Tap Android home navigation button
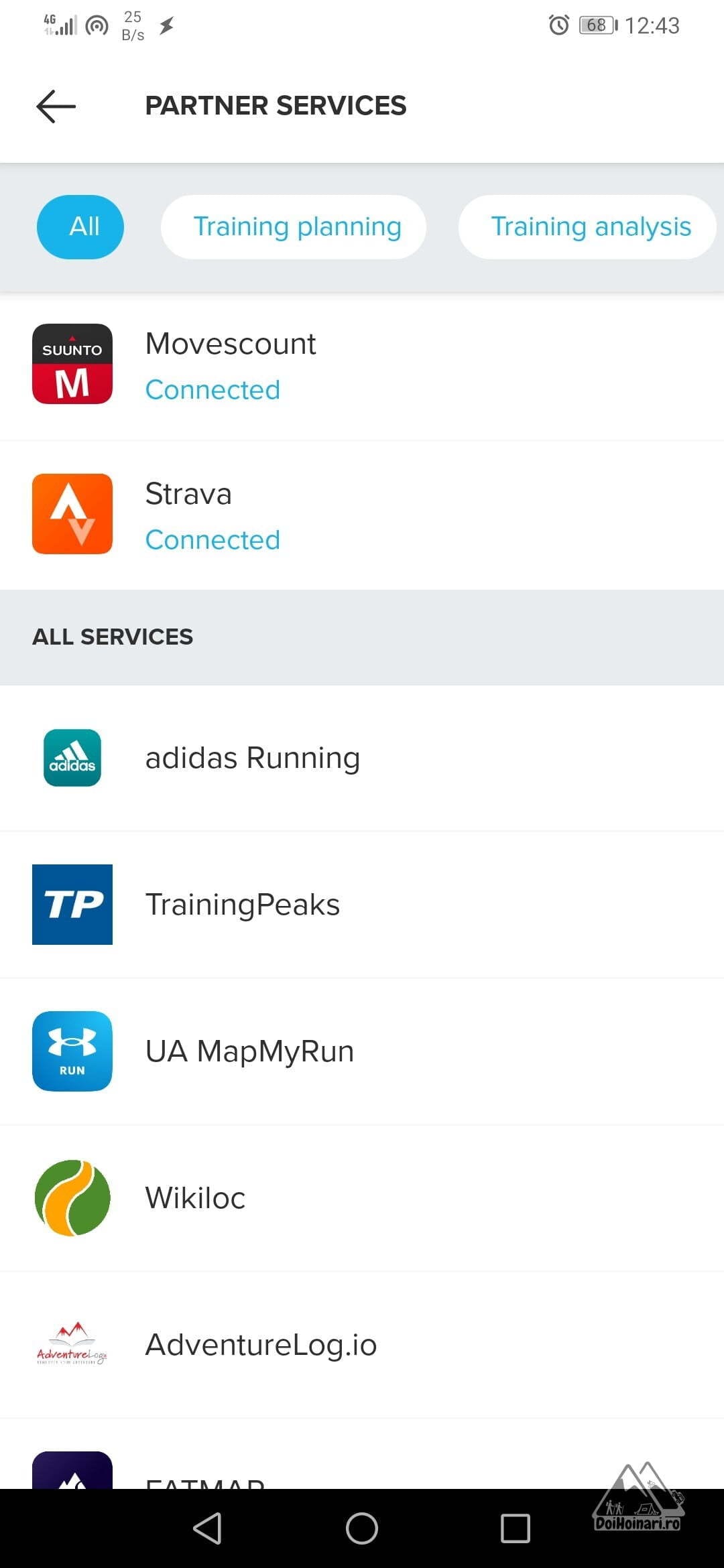 tap(362, 1528)
